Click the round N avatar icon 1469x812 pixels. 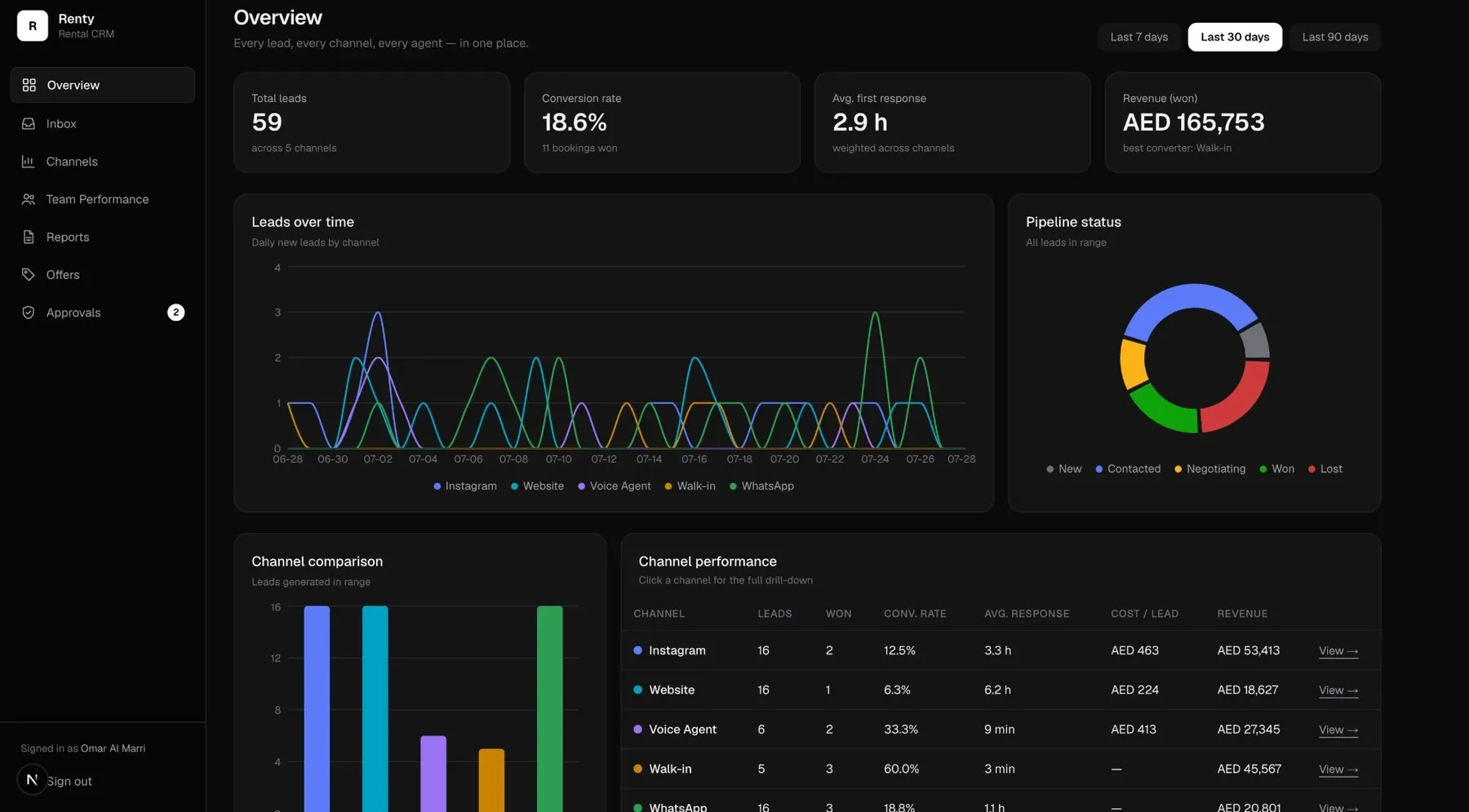[x=32, y=779]
